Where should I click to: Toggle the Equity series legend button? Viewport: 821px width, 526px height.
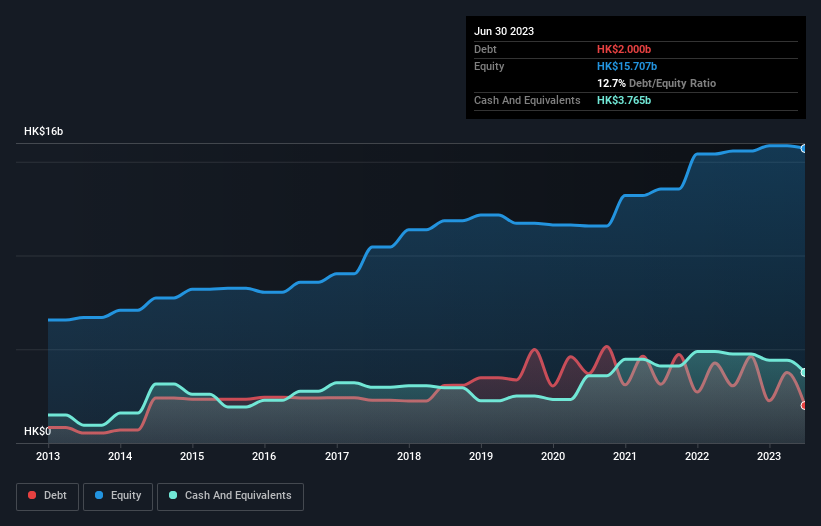click(118, 496)
